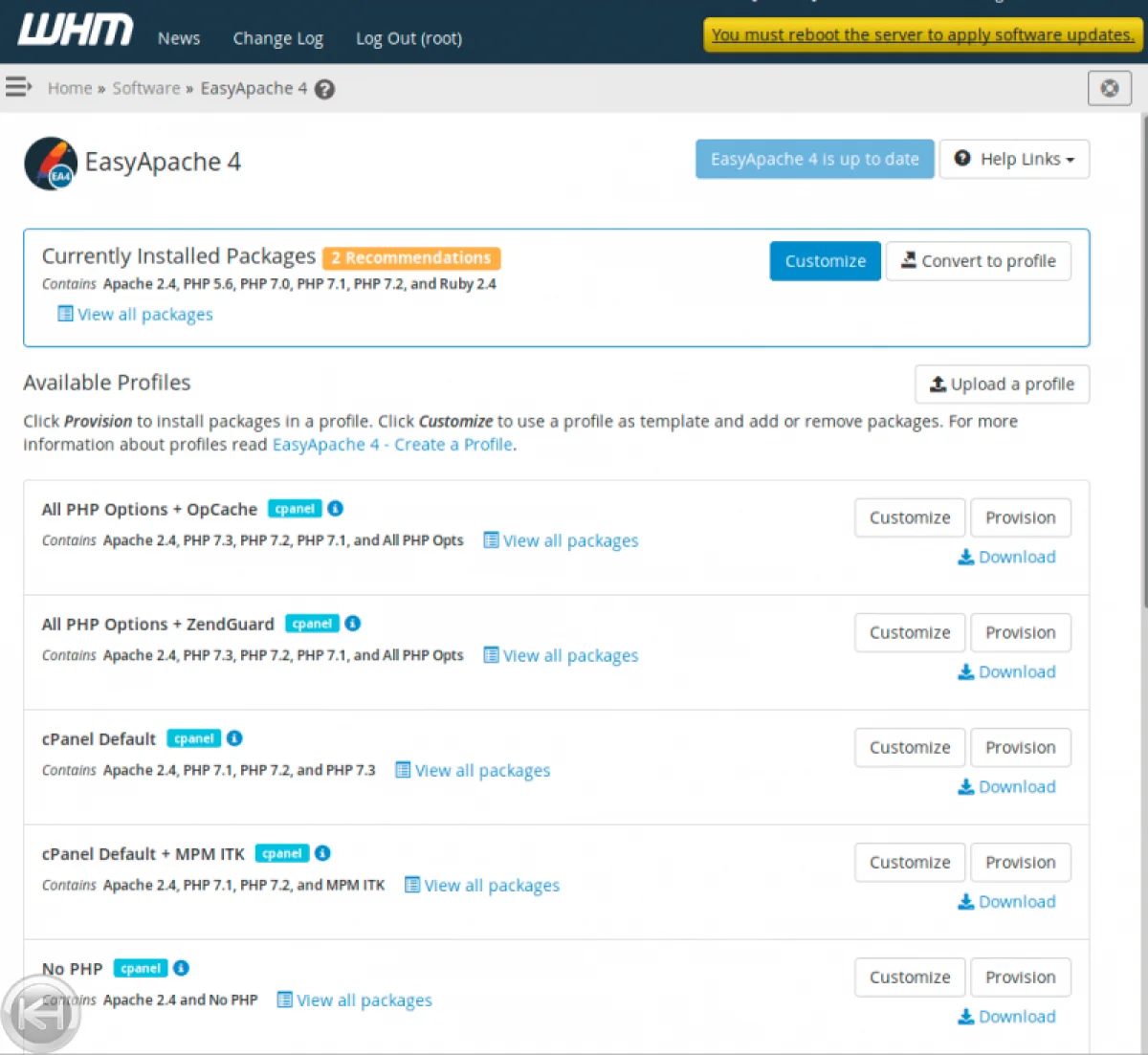This screenshot has height=1055, width=1148.
Task: Click info icon beside cPanel Default + MPM ITK
Action: [x=322, y=853]
